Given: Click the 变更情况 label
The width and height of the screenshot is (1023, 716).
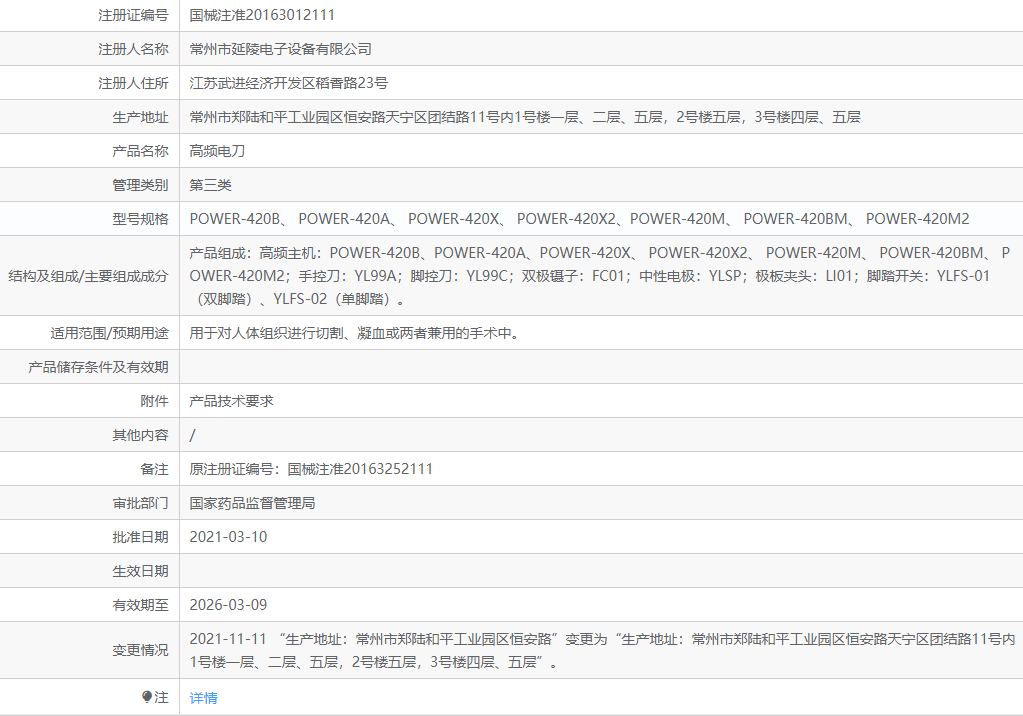Looking at the screenshot, I should [140, 651].
